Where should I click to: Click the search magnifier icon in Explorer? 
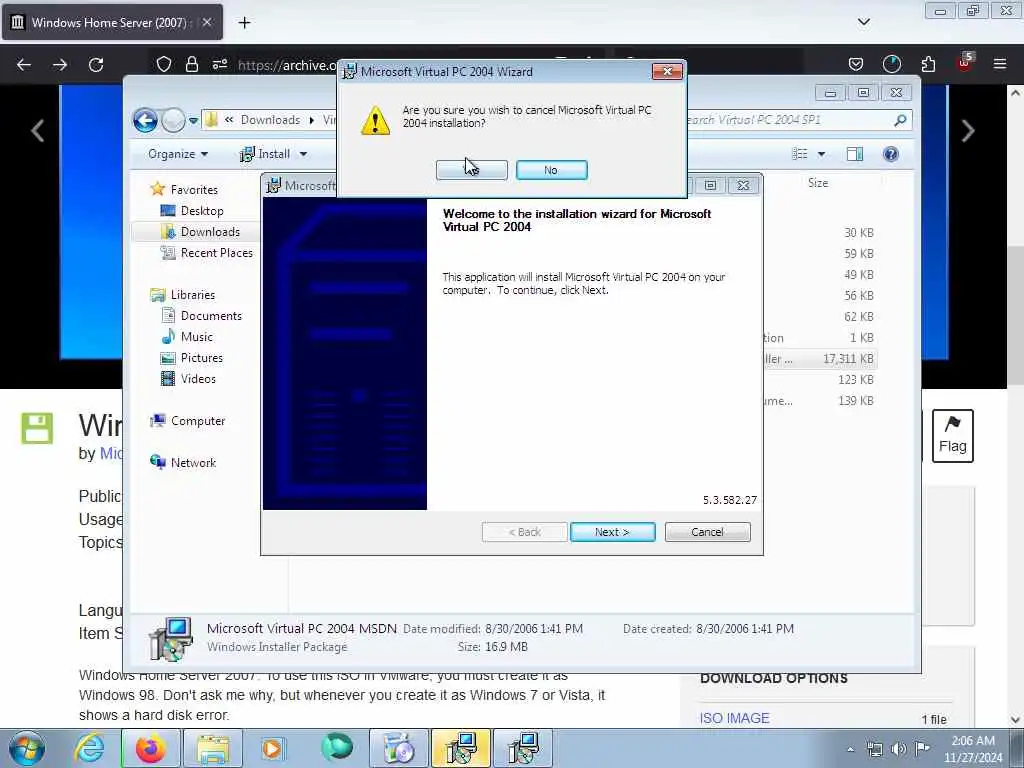(901, 120)
